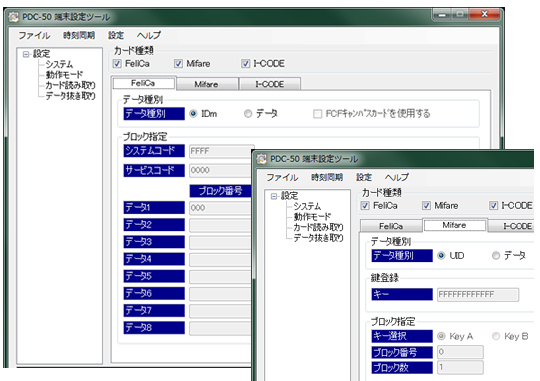Image resolution: width=540 pixels, height=381 pixels.
Task: Open the ファイル menu in the back window
Action: point(34,35)
